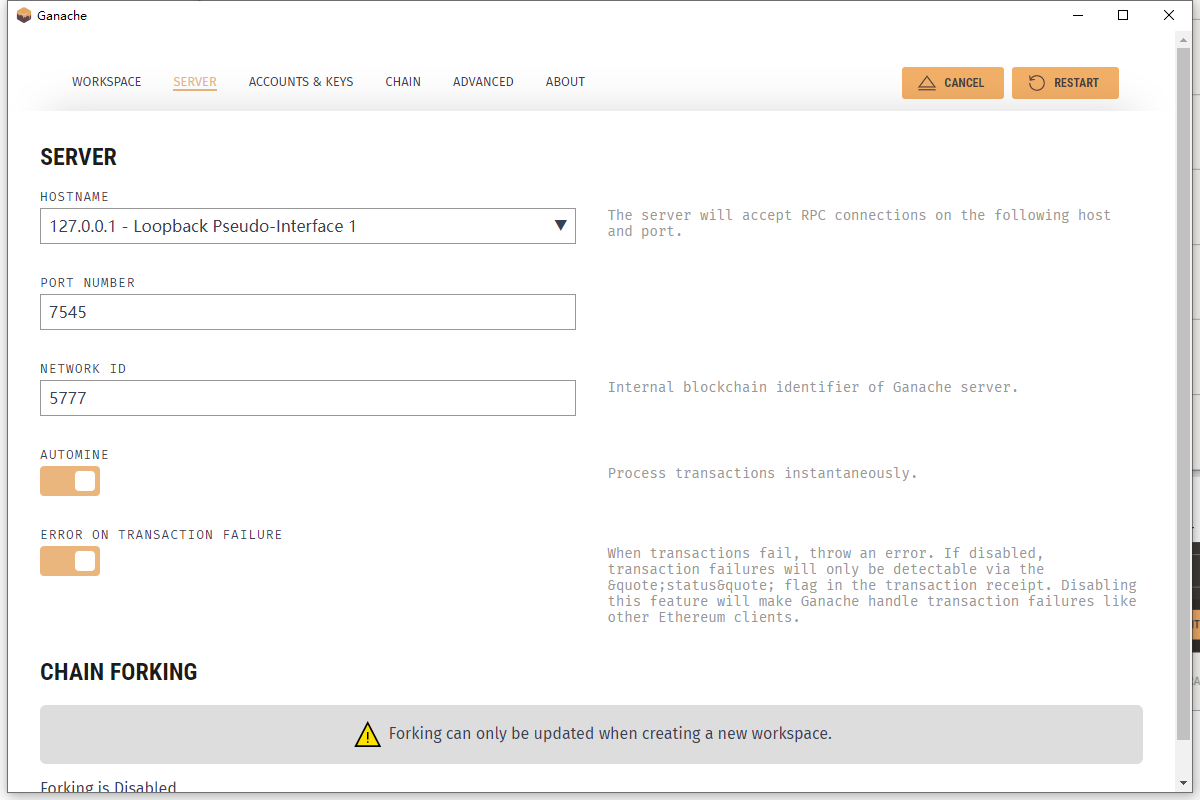
Task: Click the warning triangle icon in forking notice
Action: coord(367,734)
